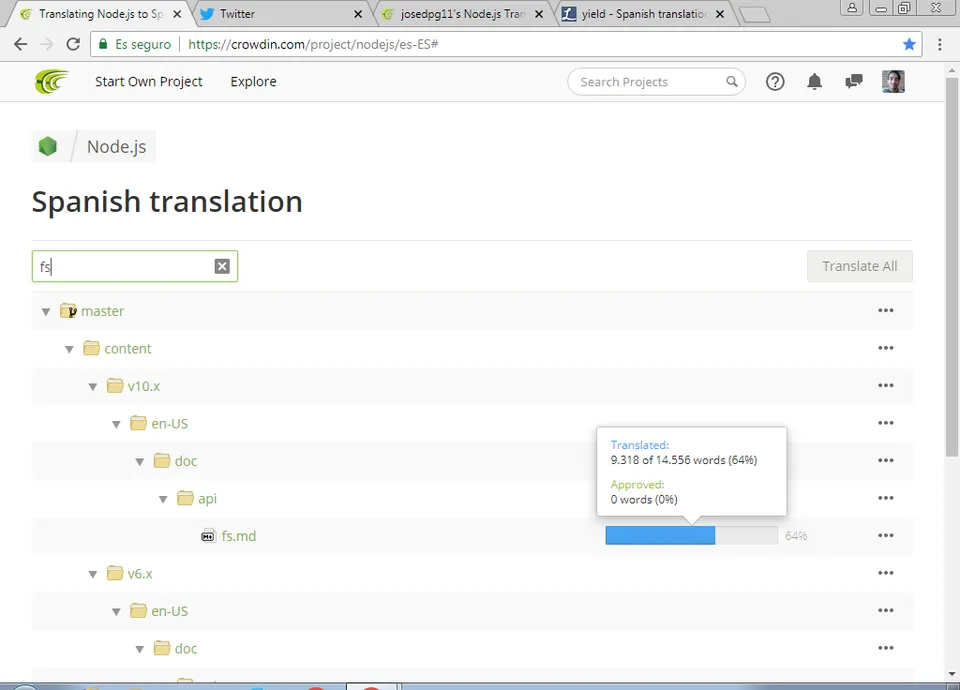This screenshot has width=960, height=690.
Task: Open more options for the master row
Action: click(x=885, y=310)
